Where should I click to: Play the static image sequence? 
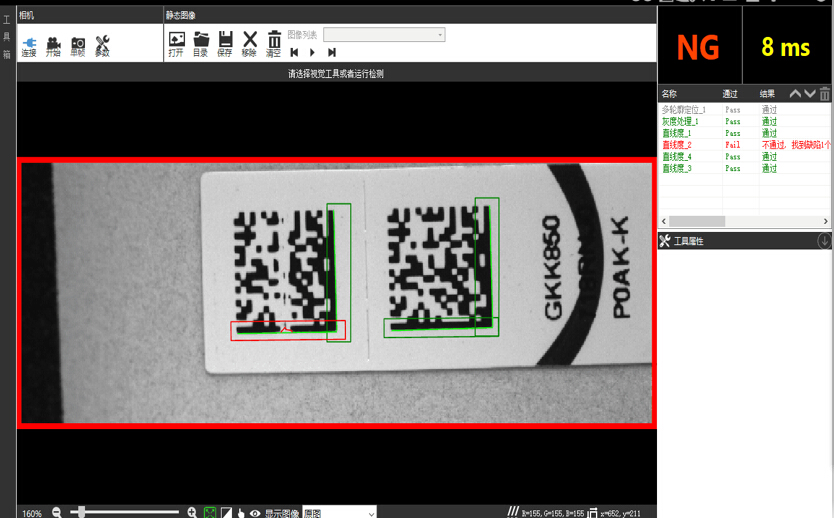(x=313, y=52)
